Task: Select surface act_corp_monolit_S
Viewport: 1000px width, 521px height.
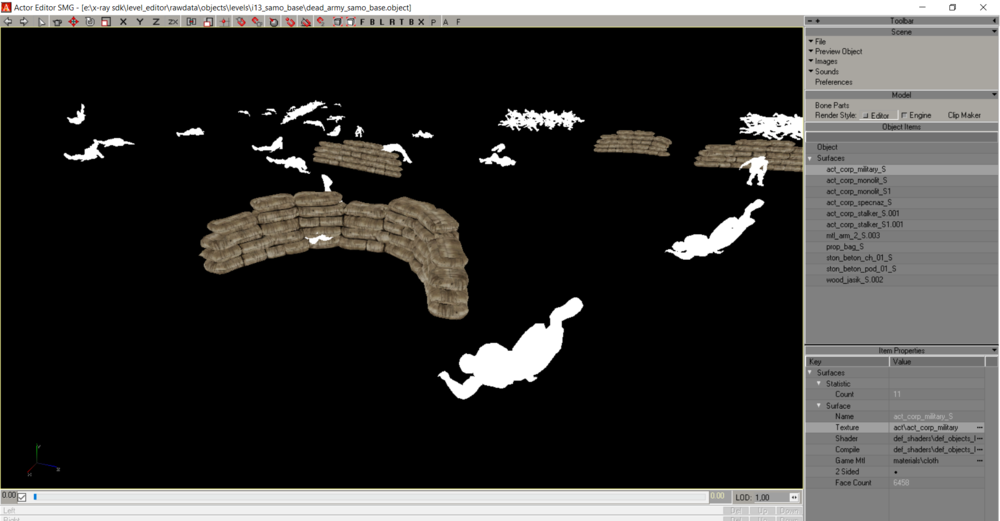Action: [x=857, y=180]
